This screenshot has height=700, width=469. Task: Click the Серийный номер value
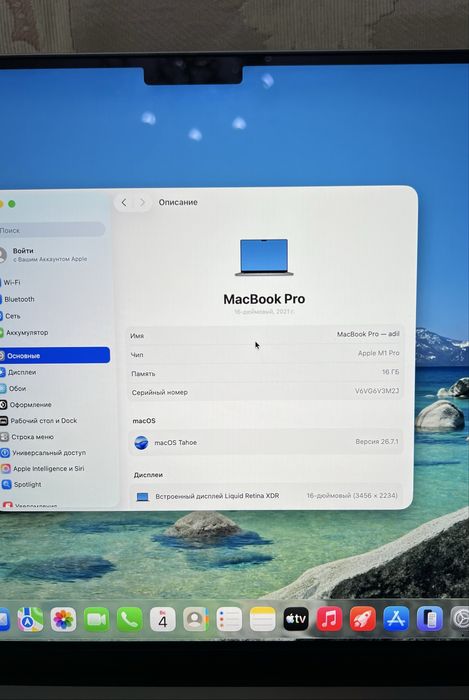(x=377, y=391)
